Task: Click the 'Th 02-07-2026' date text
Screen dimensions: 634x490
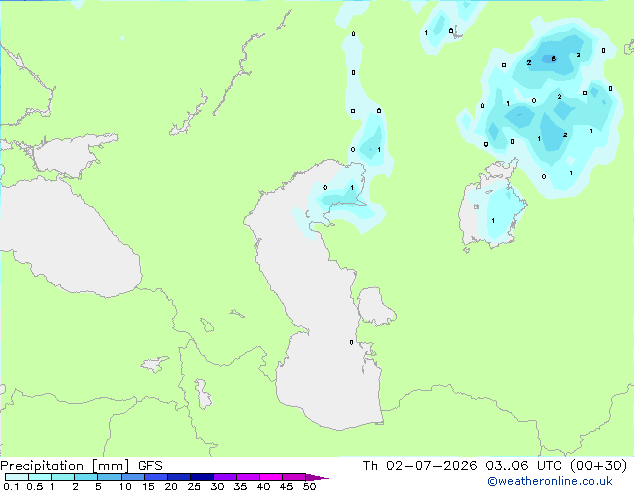Action: 420,466
